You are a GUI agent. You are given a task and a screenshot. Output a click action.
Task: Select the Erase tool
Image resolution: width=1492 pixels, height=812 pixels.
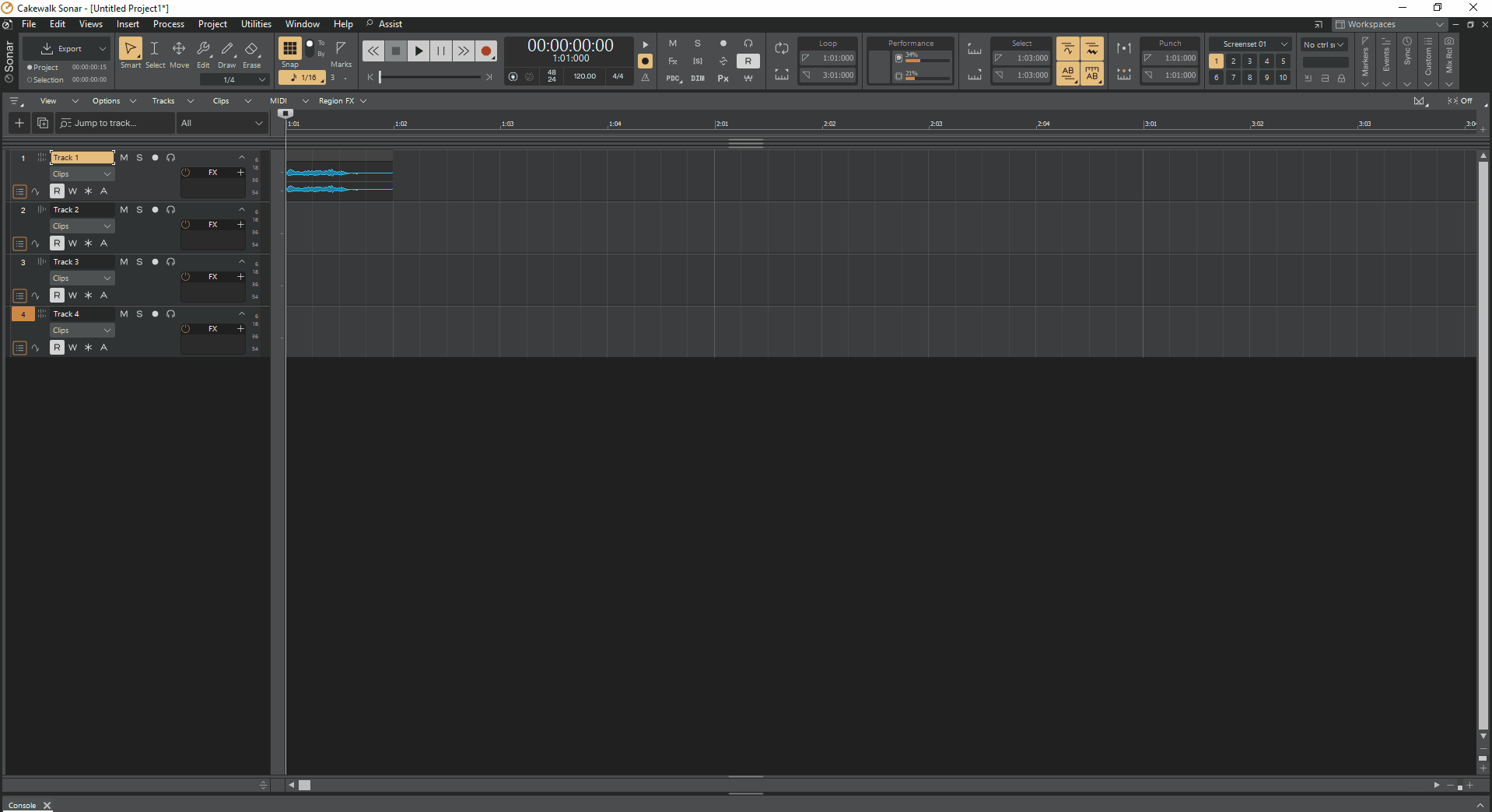251,49
